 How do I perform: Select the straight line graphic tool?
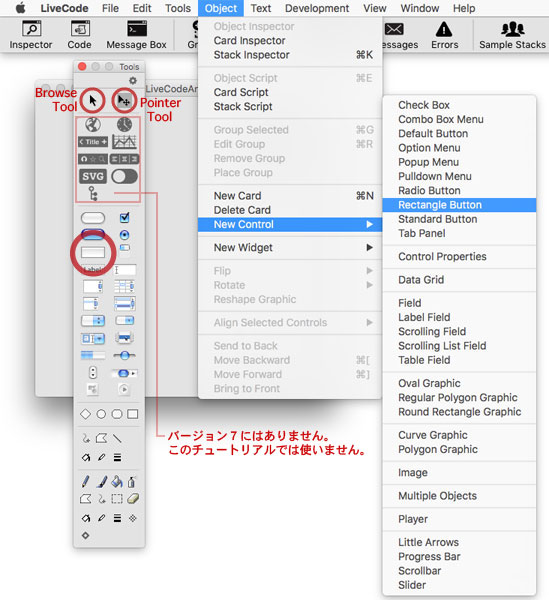117,438
